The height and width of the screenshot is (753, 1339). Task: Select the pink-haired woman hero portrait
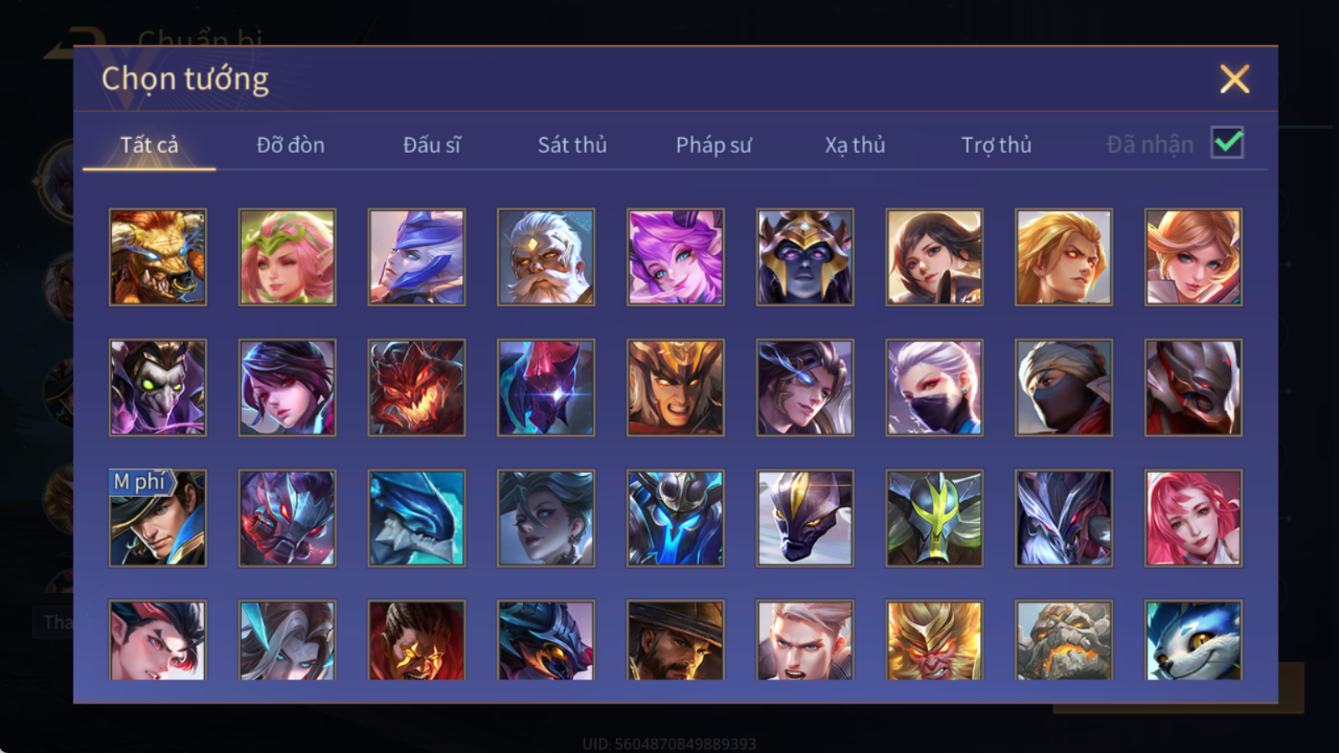point(1194,518)
